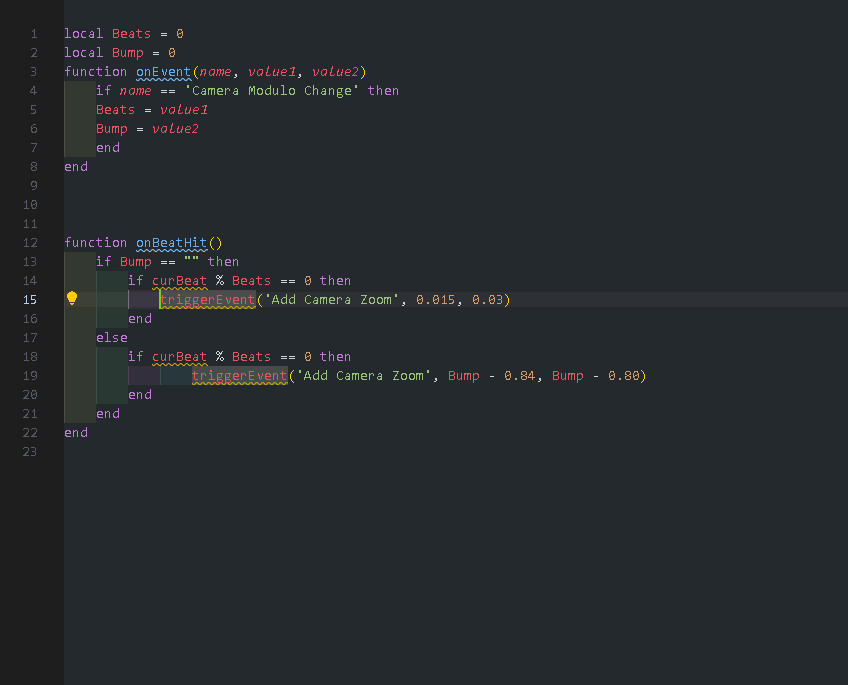Click triggerEvent on line 19
The height and width of the screenshot is (685, 848).
[239, 375]
